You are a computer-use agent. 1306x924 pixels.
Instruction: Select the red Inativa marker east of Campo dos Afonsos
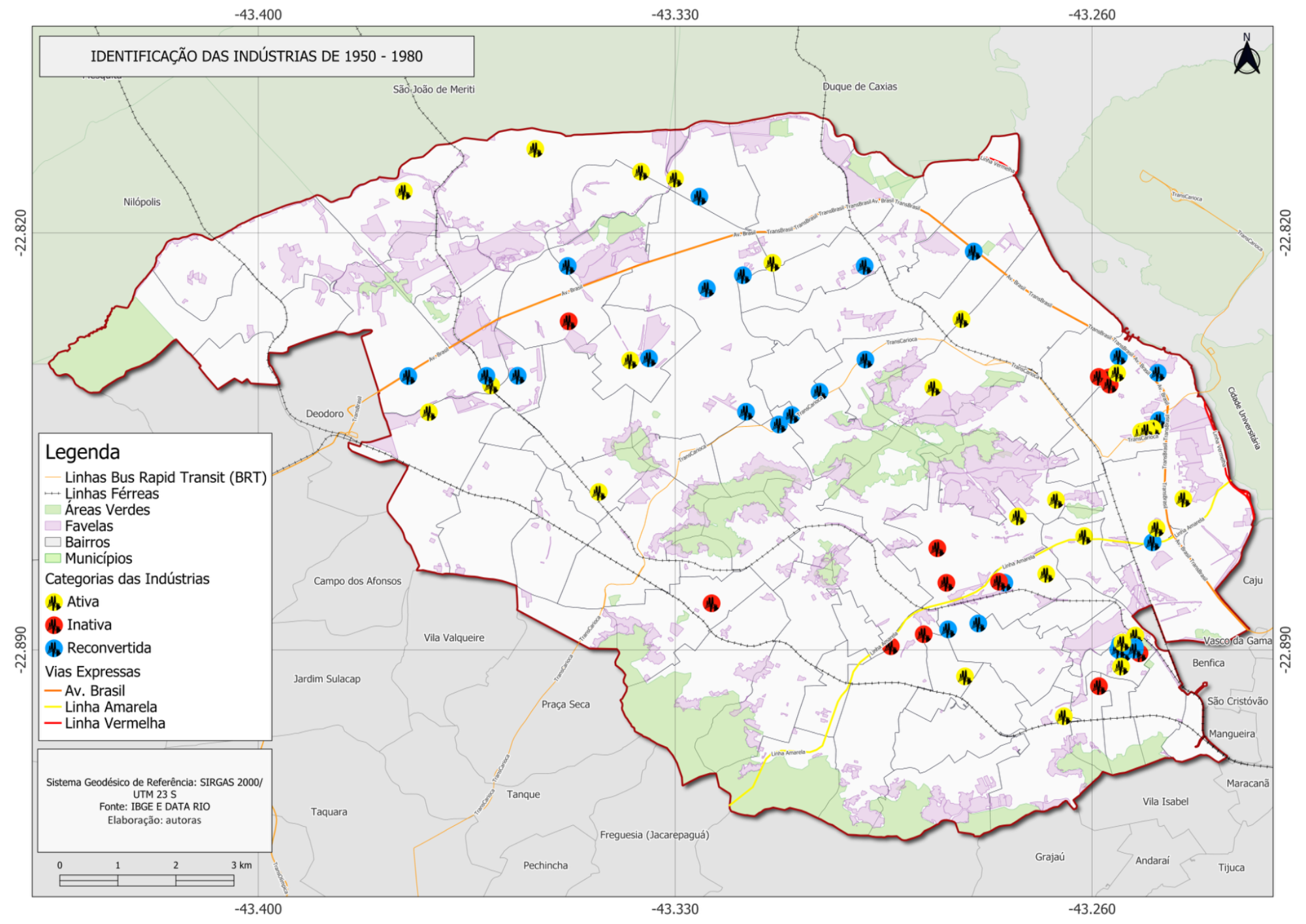[711, 603]
